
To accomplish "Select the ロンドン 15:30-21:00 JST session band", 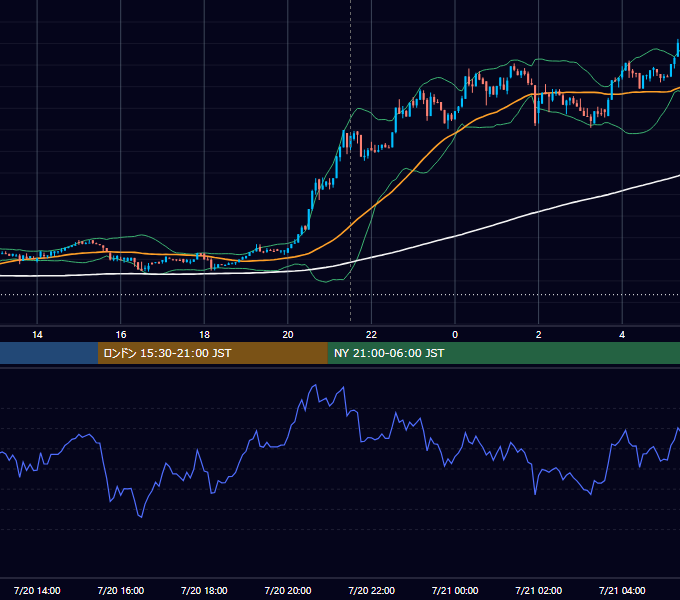I will (x=212, y=353).
